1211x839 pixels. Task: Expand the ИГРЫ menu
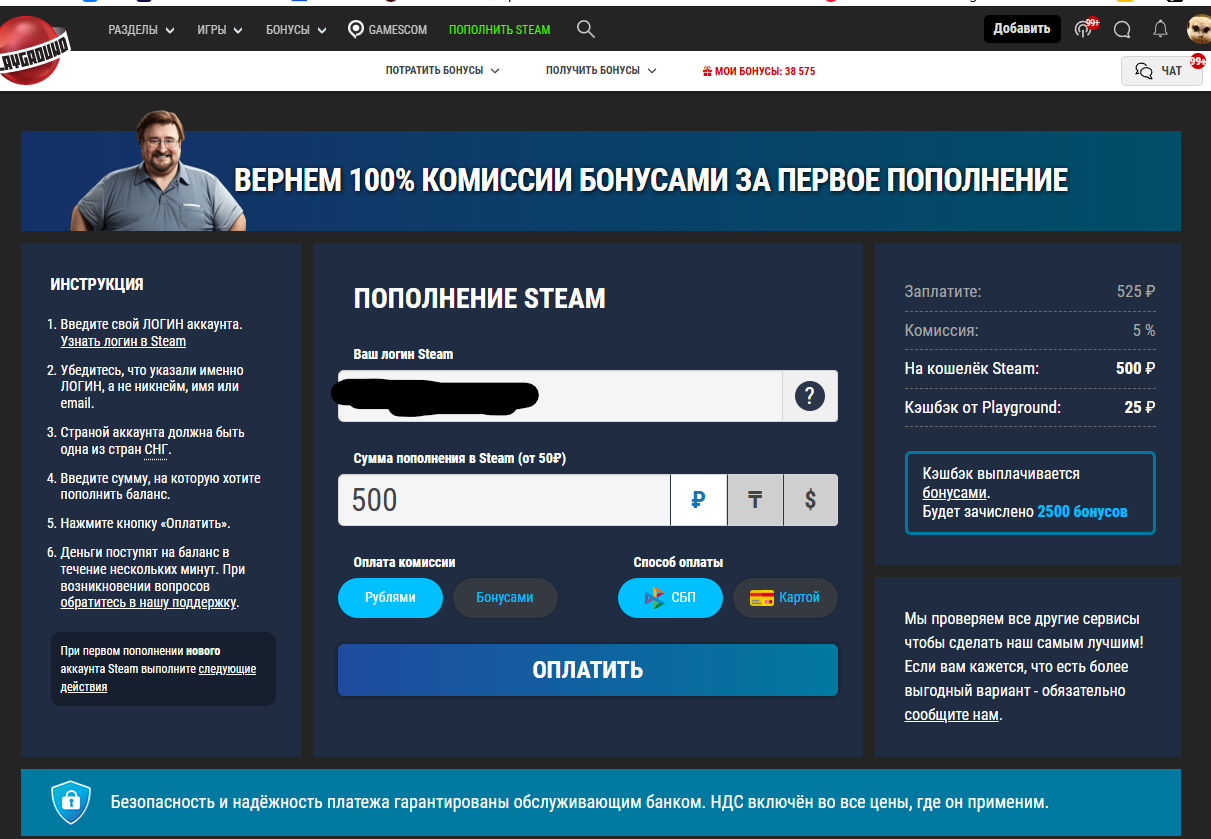point(220,30)
